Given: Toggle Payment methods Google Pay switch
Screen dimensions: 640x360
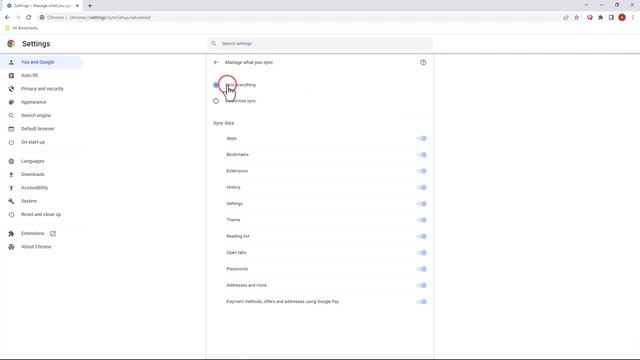Looking at the screenshot, I should point(422,302).
